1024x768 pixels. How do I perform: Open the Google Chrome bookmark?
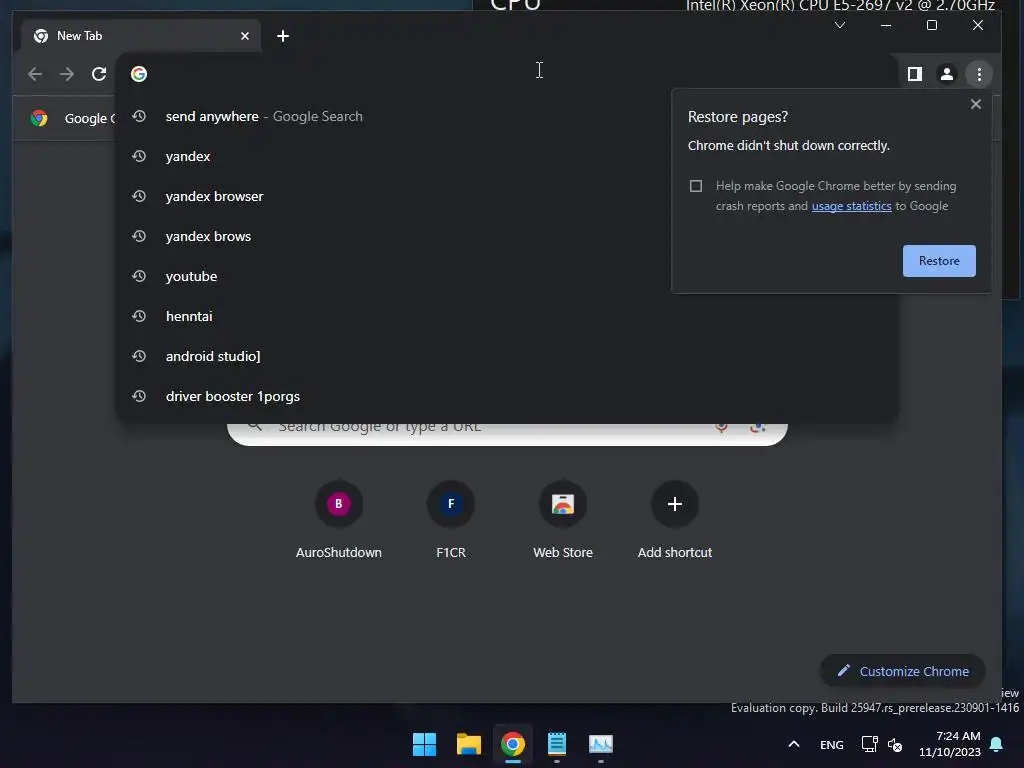click(x=72, y=118)
